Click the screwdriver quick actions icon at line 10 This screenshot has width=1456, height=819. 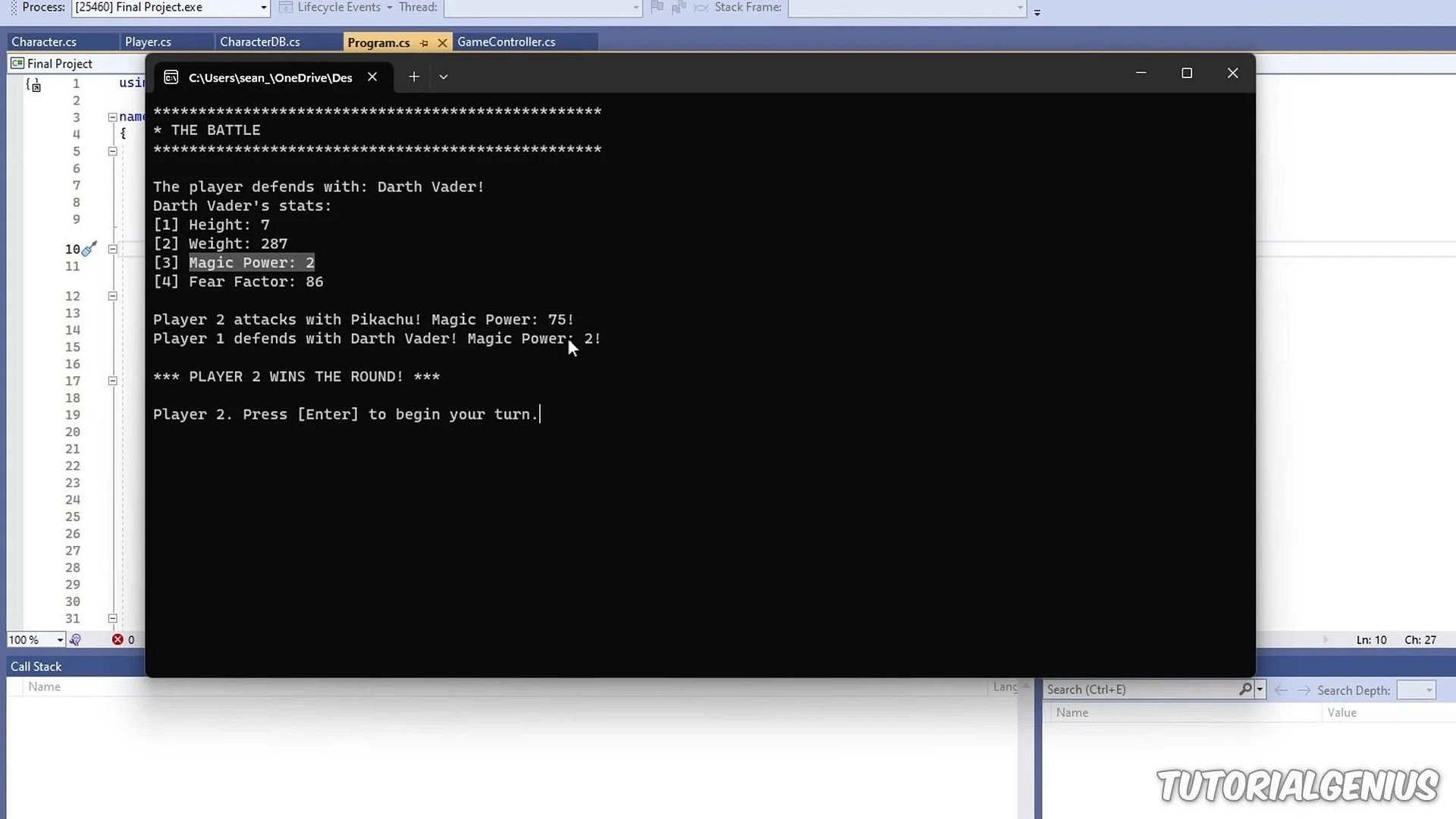pyautogui.click(x=89, y=248)
